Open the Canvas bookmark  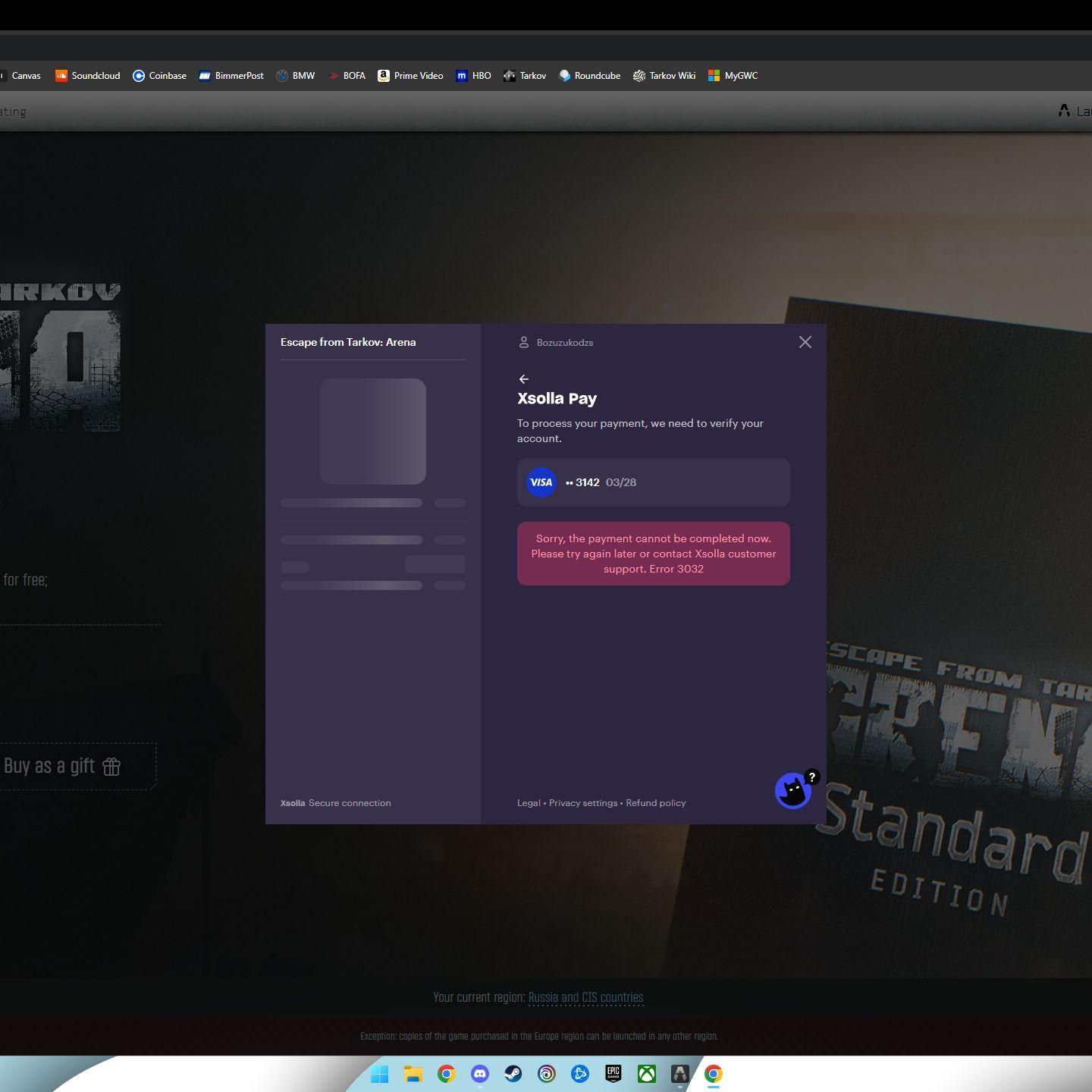20,76
